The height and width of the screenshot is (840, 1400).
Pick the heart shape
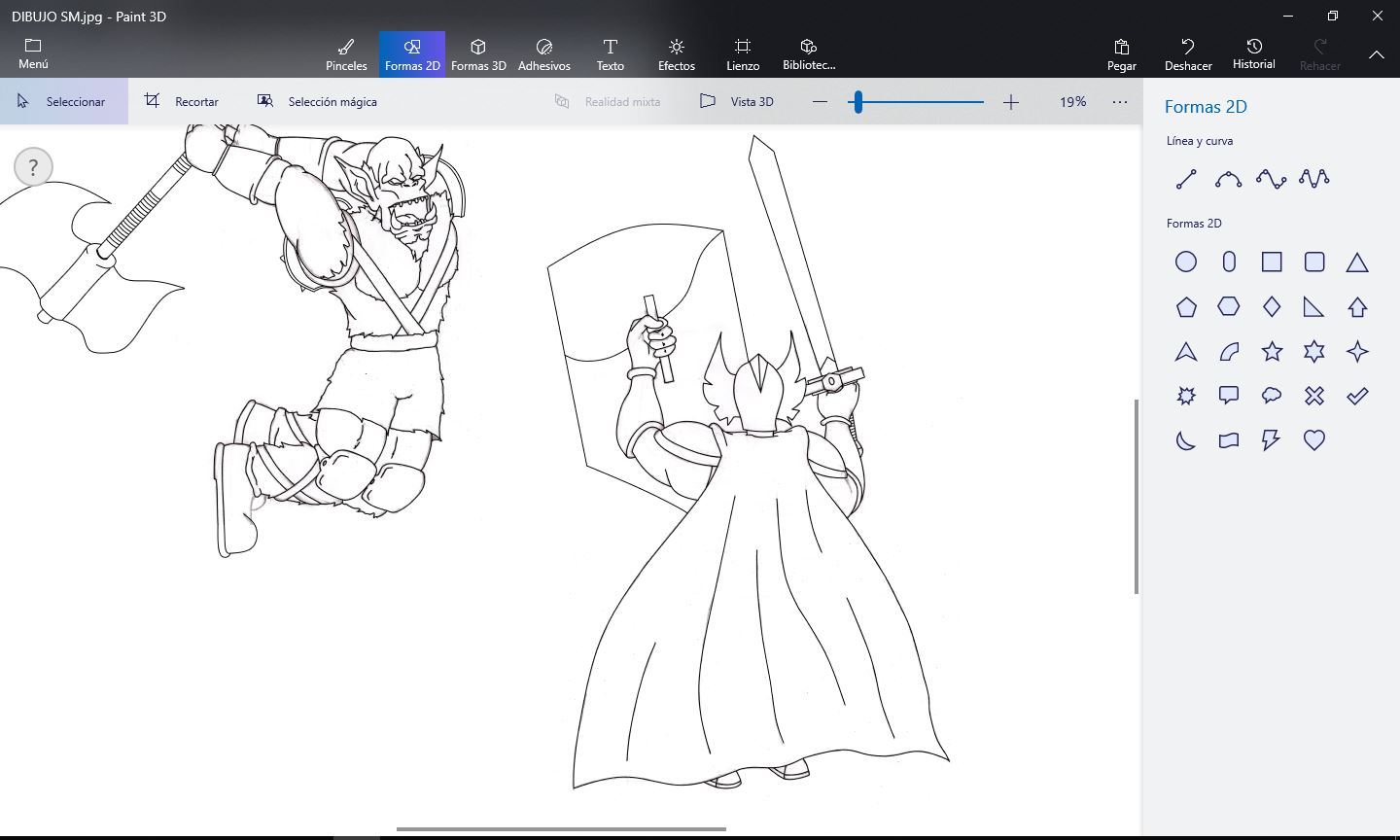(1314, 440)
